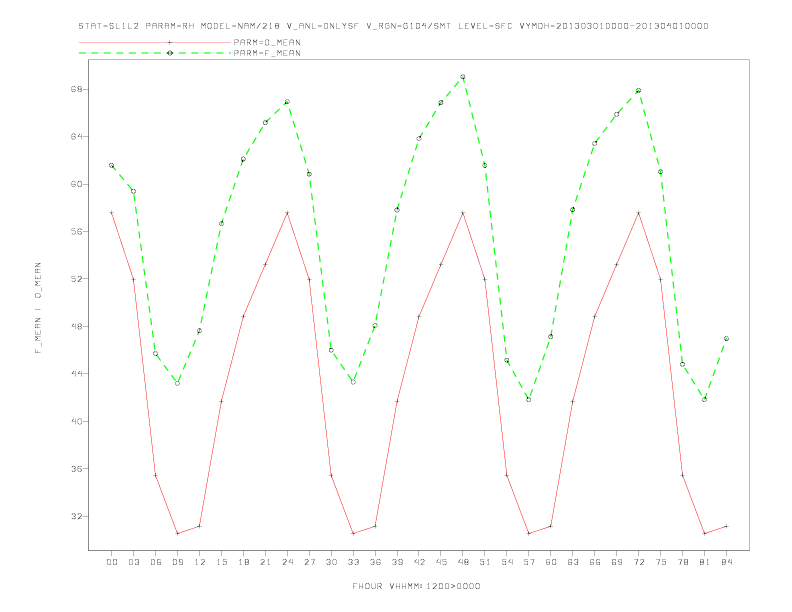
Task: Select the F_MEAN circle marker at hour 00
Action: pyautogui.click(x=112, y=165)
